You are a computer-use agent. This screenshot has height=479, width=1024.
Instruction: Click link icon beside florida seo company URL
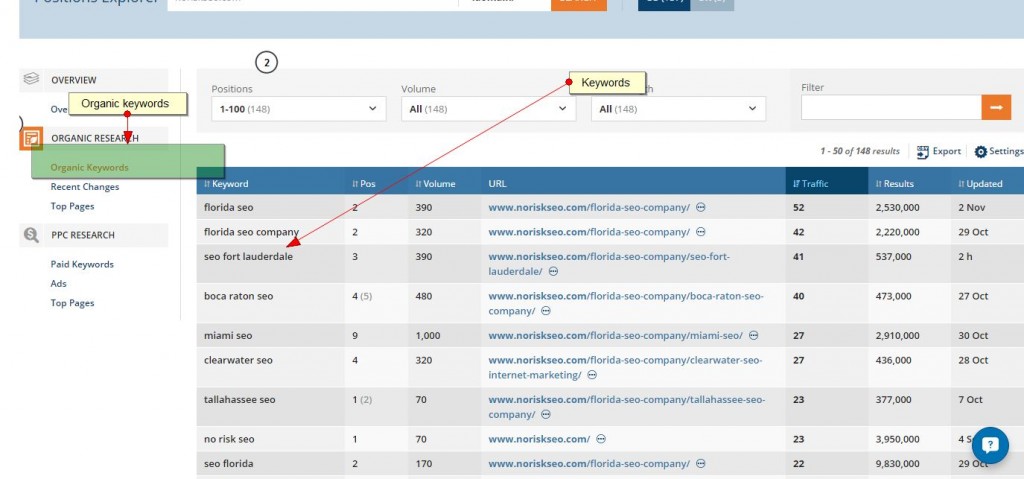[701, 232]
